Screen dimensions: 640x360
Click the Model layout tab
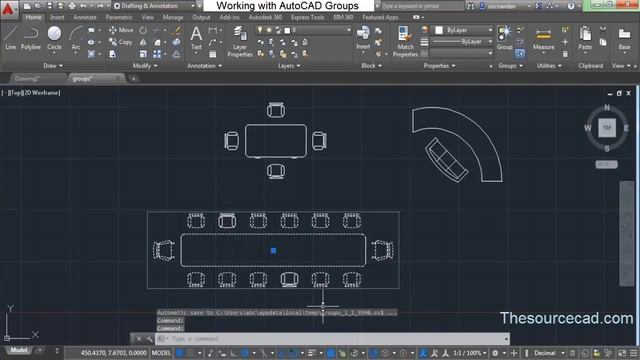[19, 350]
